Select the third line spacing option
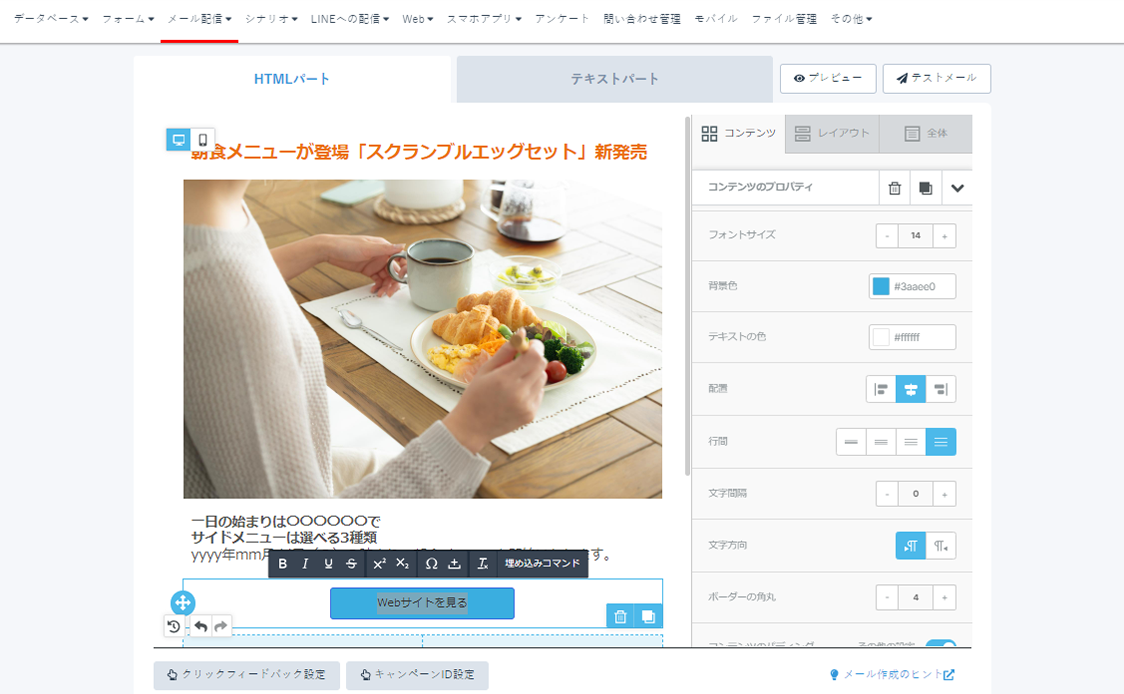Screen dimensions: 1124x694 (x=911, y=442)
